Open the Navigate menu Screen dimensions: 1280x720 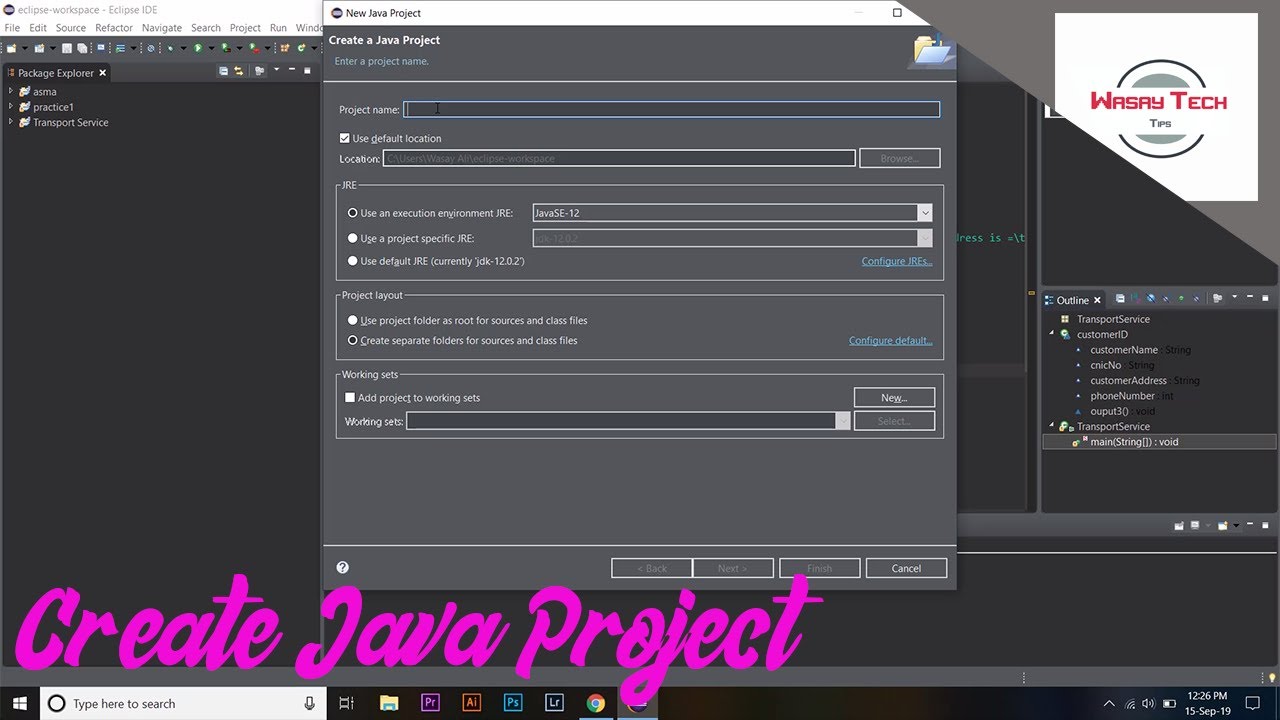[162, 28]
